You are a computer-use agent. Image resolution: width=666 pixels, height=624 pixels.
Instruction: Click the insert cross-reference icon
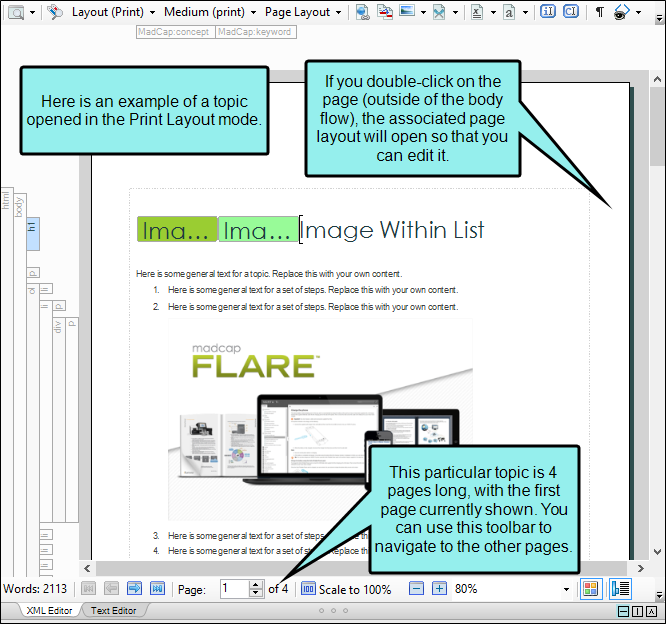(x=385, y=12)
